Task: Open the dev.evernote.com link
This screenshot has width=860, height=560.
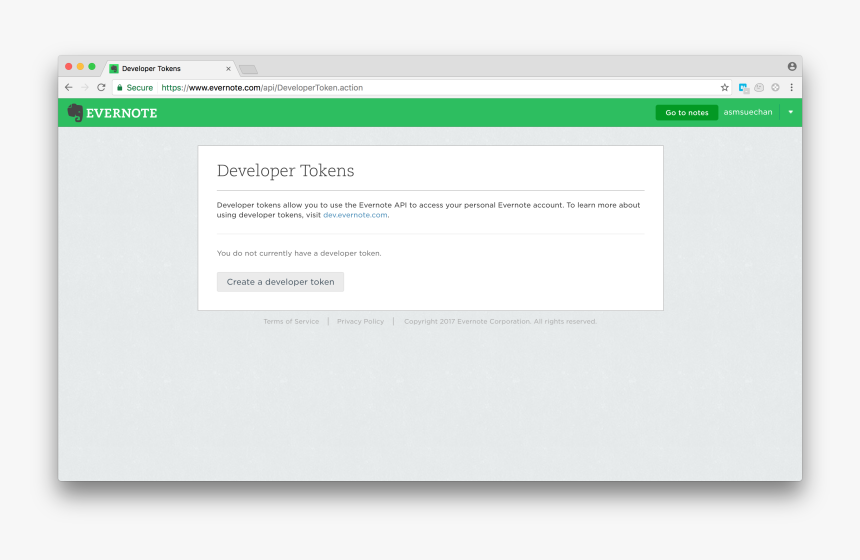Action: click(355, 215)
